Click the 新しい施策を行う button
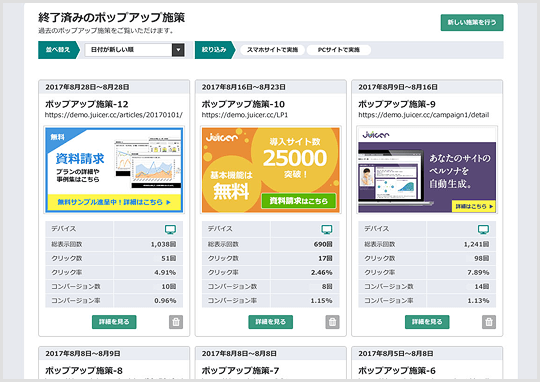The height and width of the screenshot is (382, 540). [472, 22]
